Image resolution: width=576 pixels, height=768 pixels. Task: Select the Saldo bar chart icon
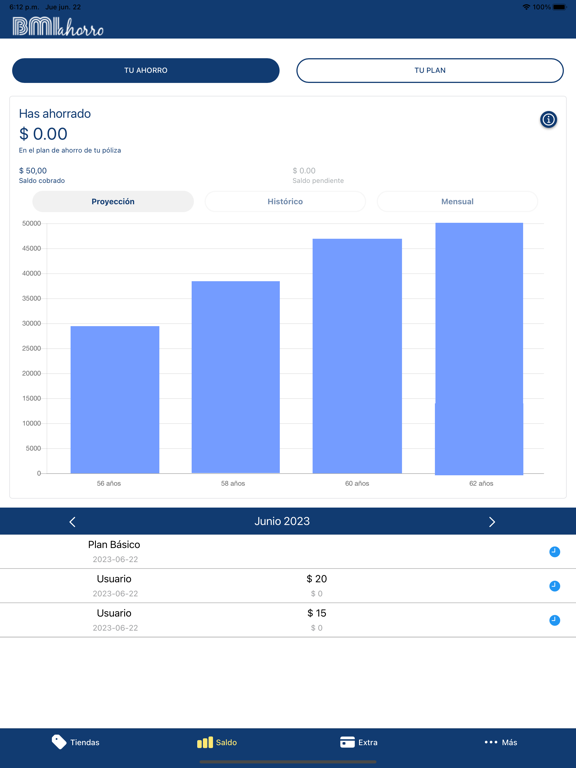[205, 743]
